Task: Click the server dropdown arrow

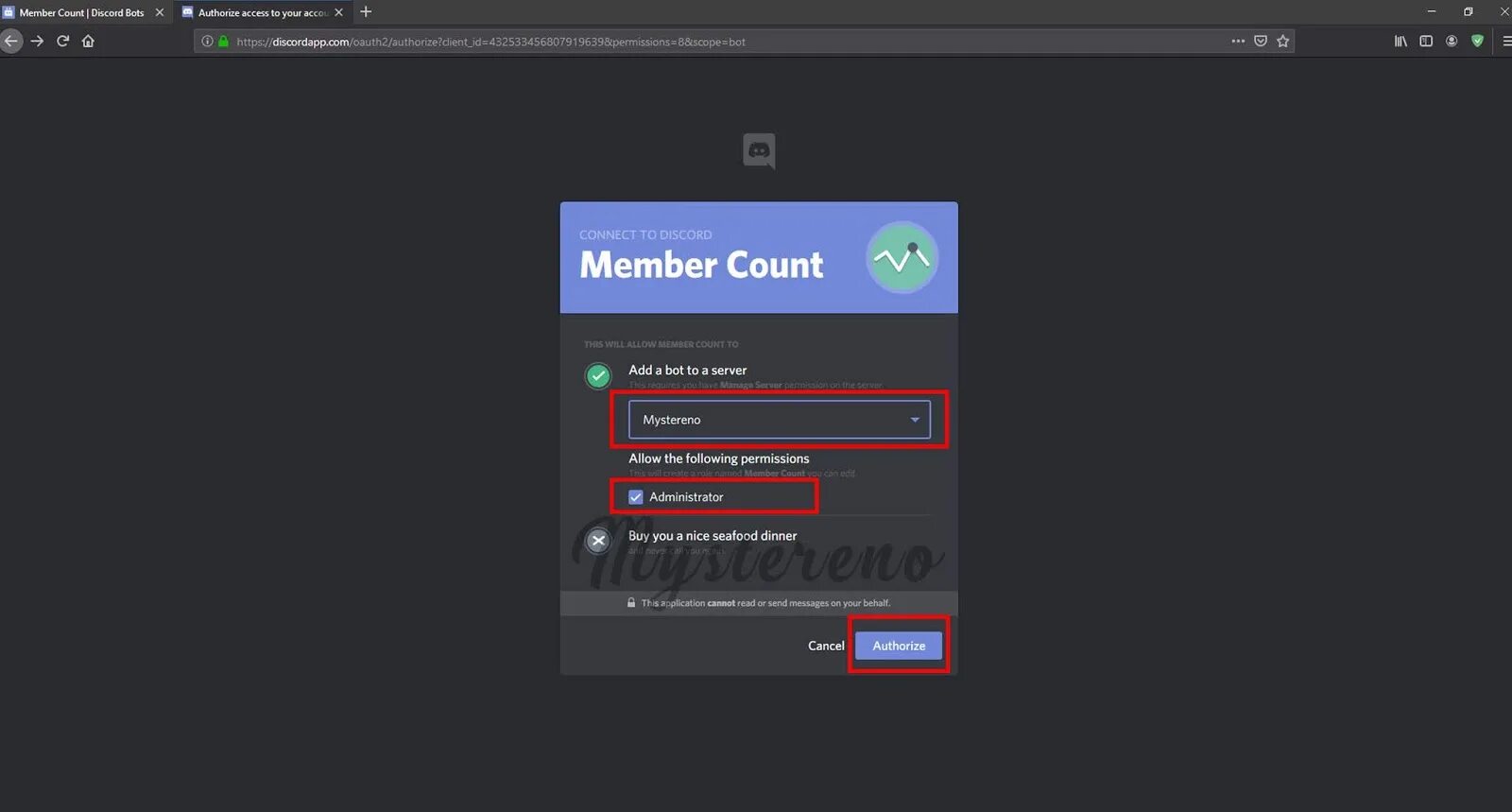Action: pyautogui.click(x=915, y=420)
